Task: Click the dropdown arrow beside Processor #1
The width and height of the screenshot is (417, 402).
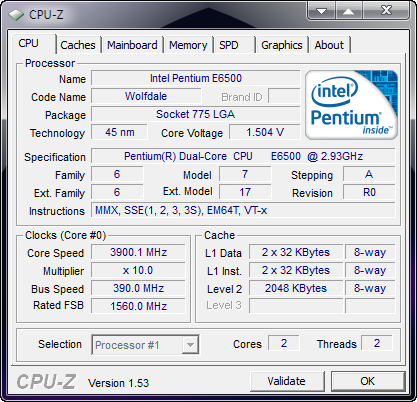Action: tap(190, 345)
